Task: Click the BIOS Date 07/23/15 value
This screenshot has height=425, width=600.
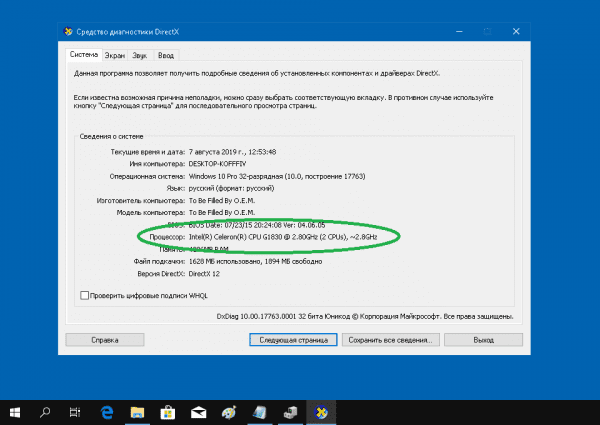Action: pos(257,225)
